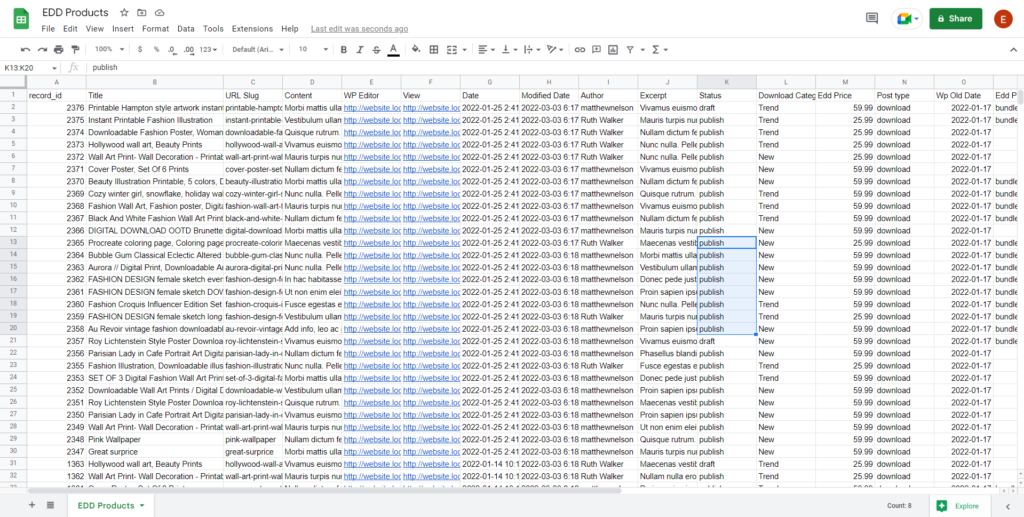The height and width of the screenshot is (517, 1024).
Task: Click the Add Sheet plus icon
Action: pos(31,505)
